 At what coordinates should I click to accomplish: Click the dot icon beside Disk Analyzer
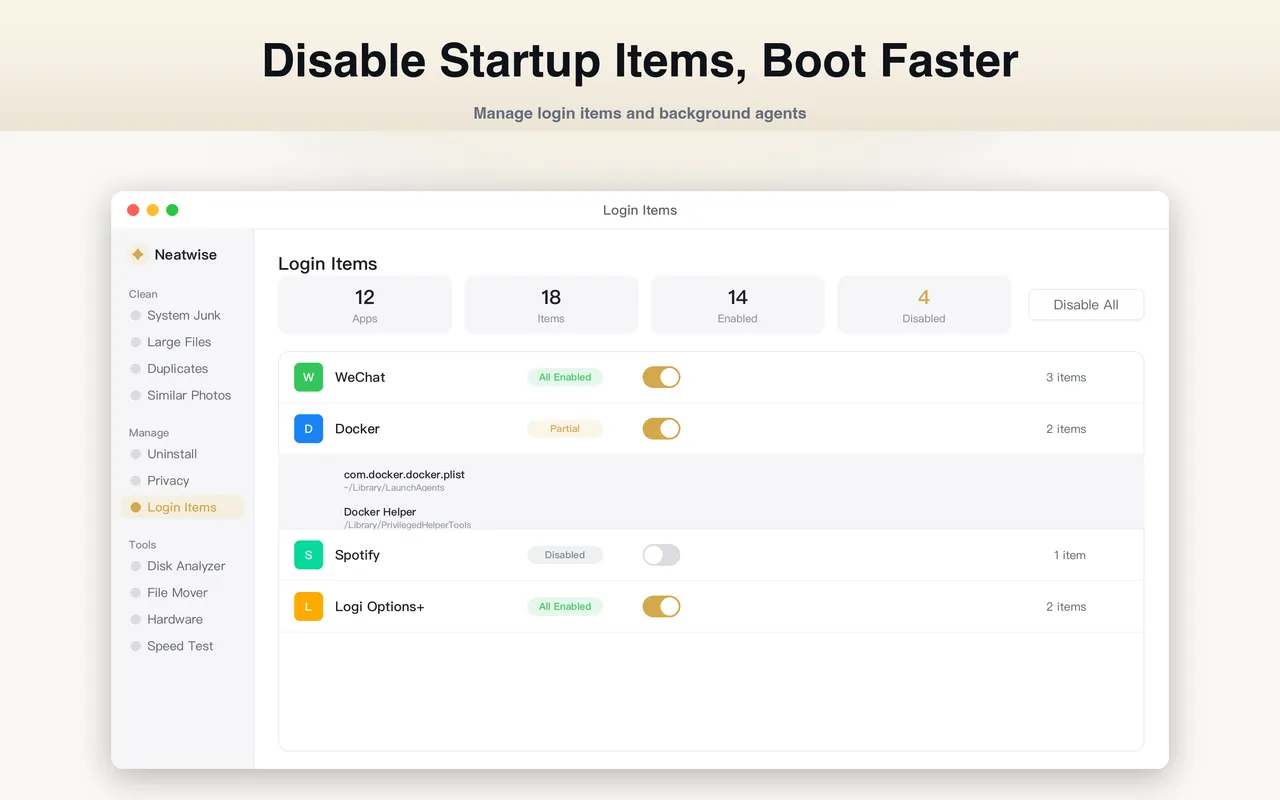[136, 566]
